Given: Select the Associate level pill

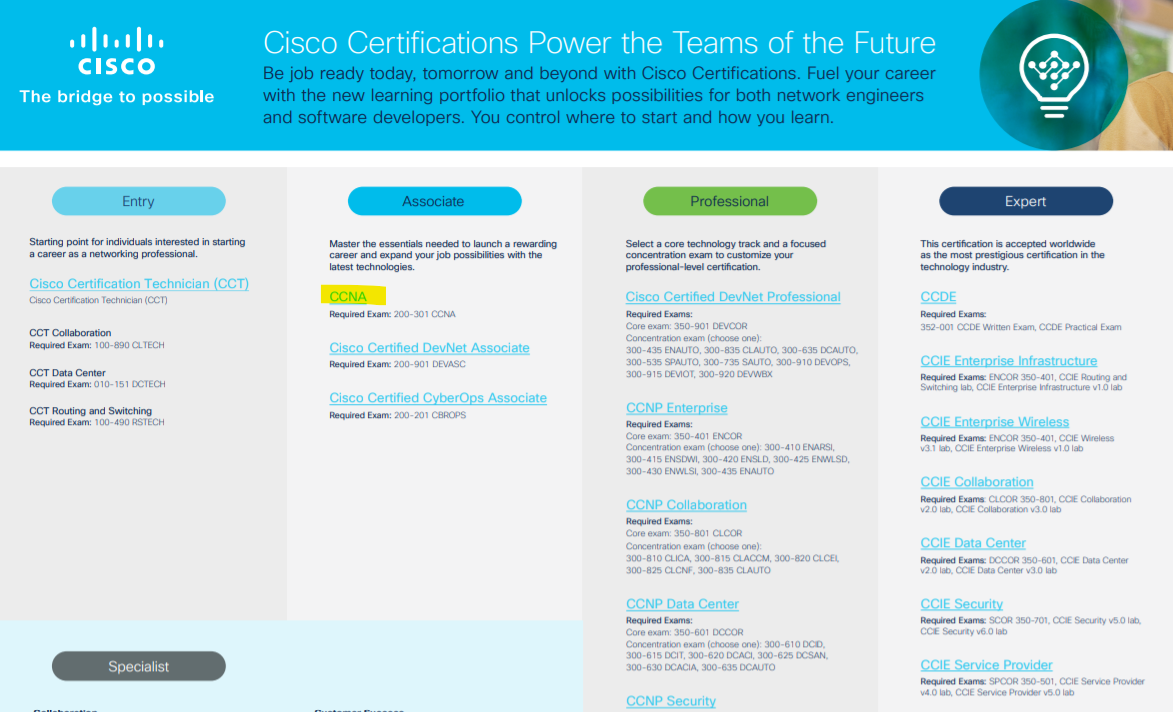Looking at the screenshot, I should click(x=434, y=201).
